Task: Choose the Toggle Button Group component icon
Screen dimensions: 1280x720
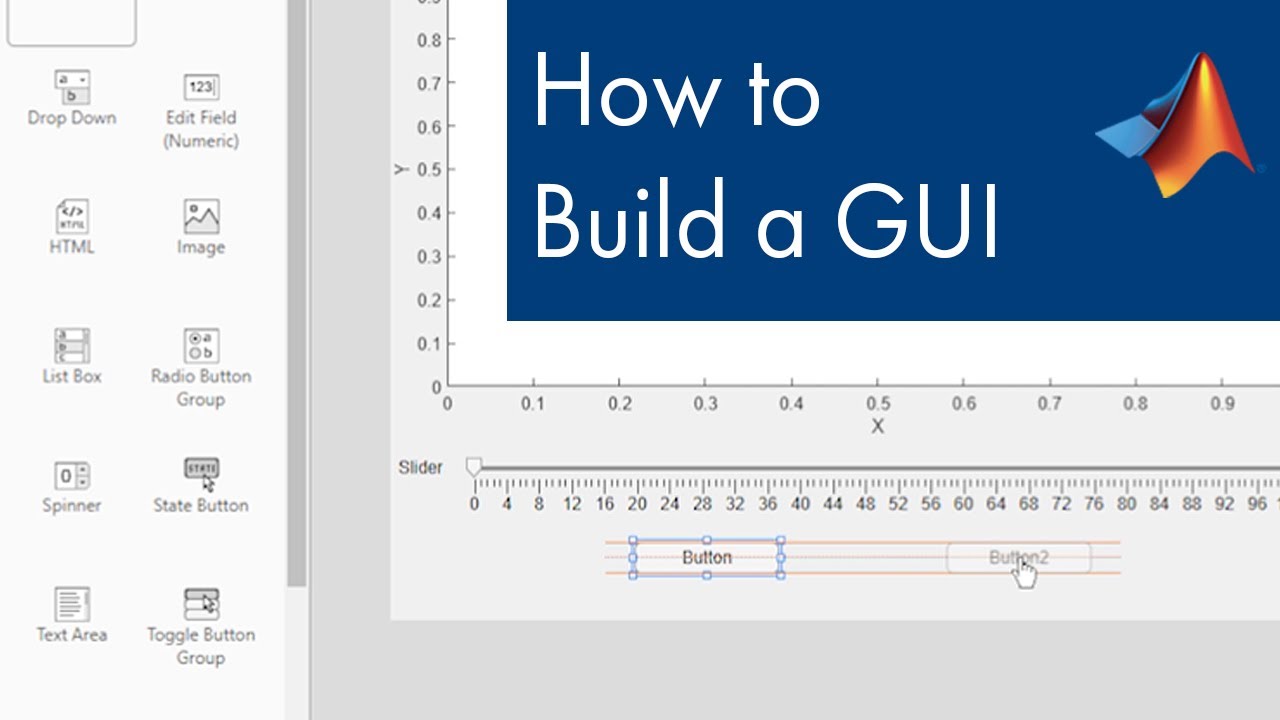Action: point(201,604)
